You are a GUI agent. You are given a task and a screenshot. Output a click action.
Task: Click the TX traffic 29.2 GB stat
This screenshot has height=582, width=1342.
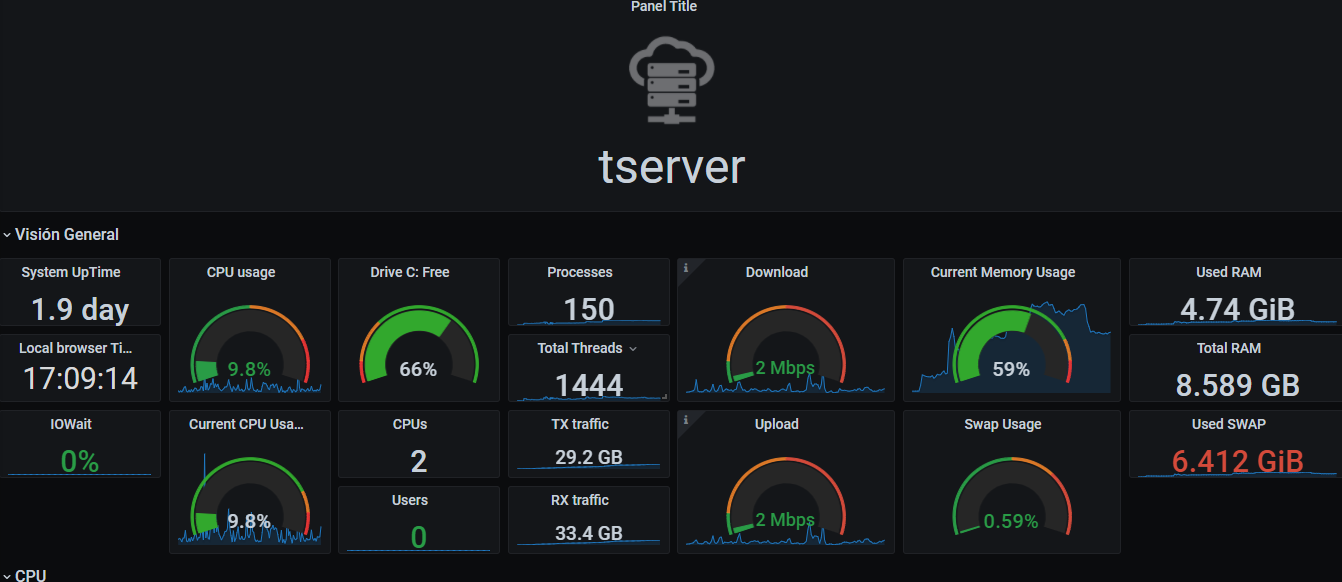click(x=589, y=458)
